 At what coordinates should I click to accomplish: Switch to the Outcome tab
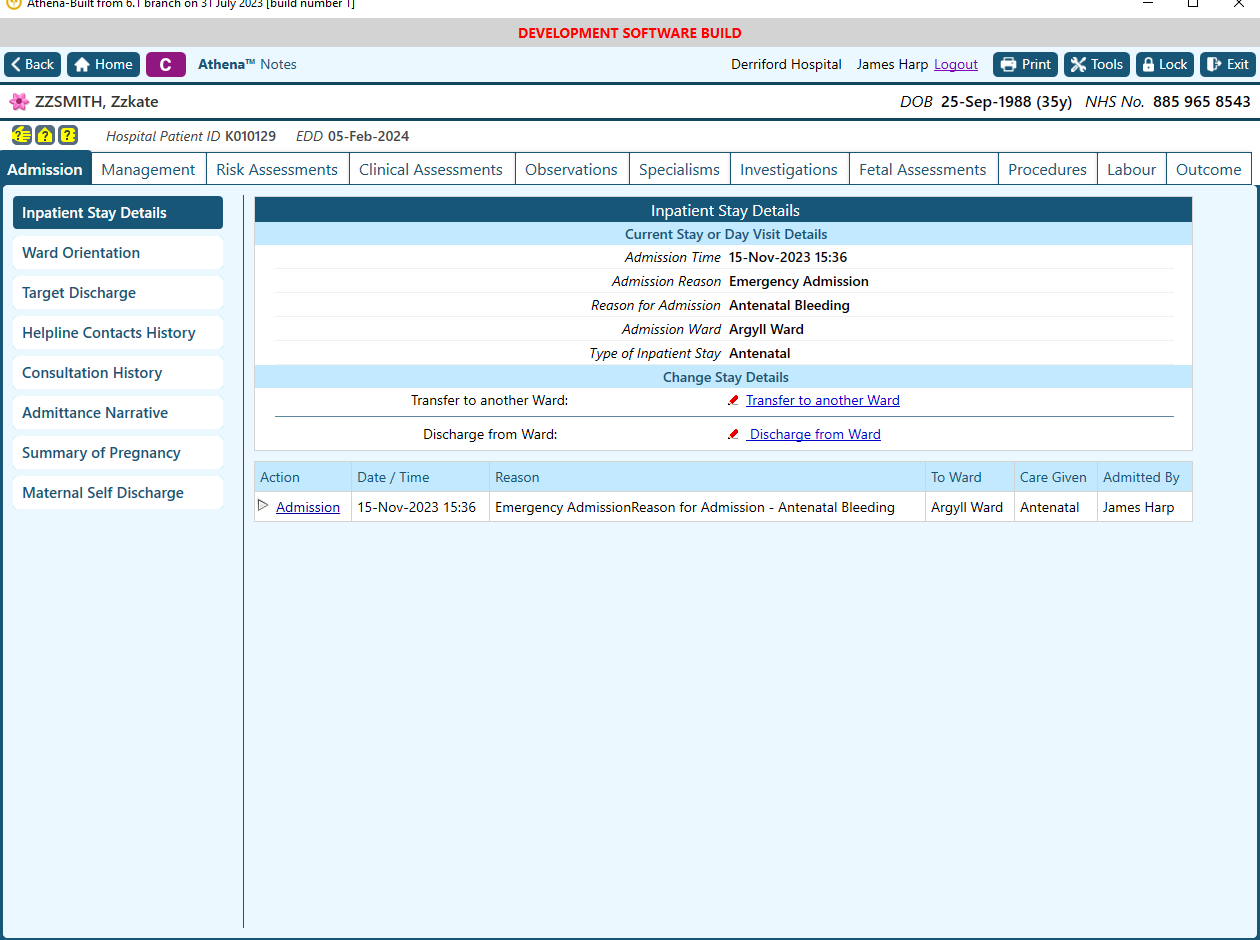click(x=1209, y=169)
